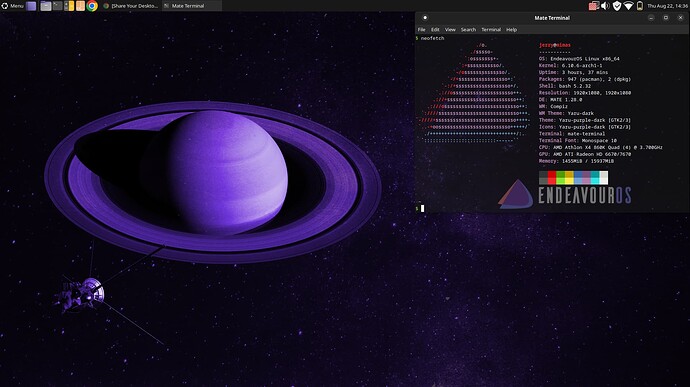Click the green neofetch color block
Screen dimensions: 690x387
point(561,177)
